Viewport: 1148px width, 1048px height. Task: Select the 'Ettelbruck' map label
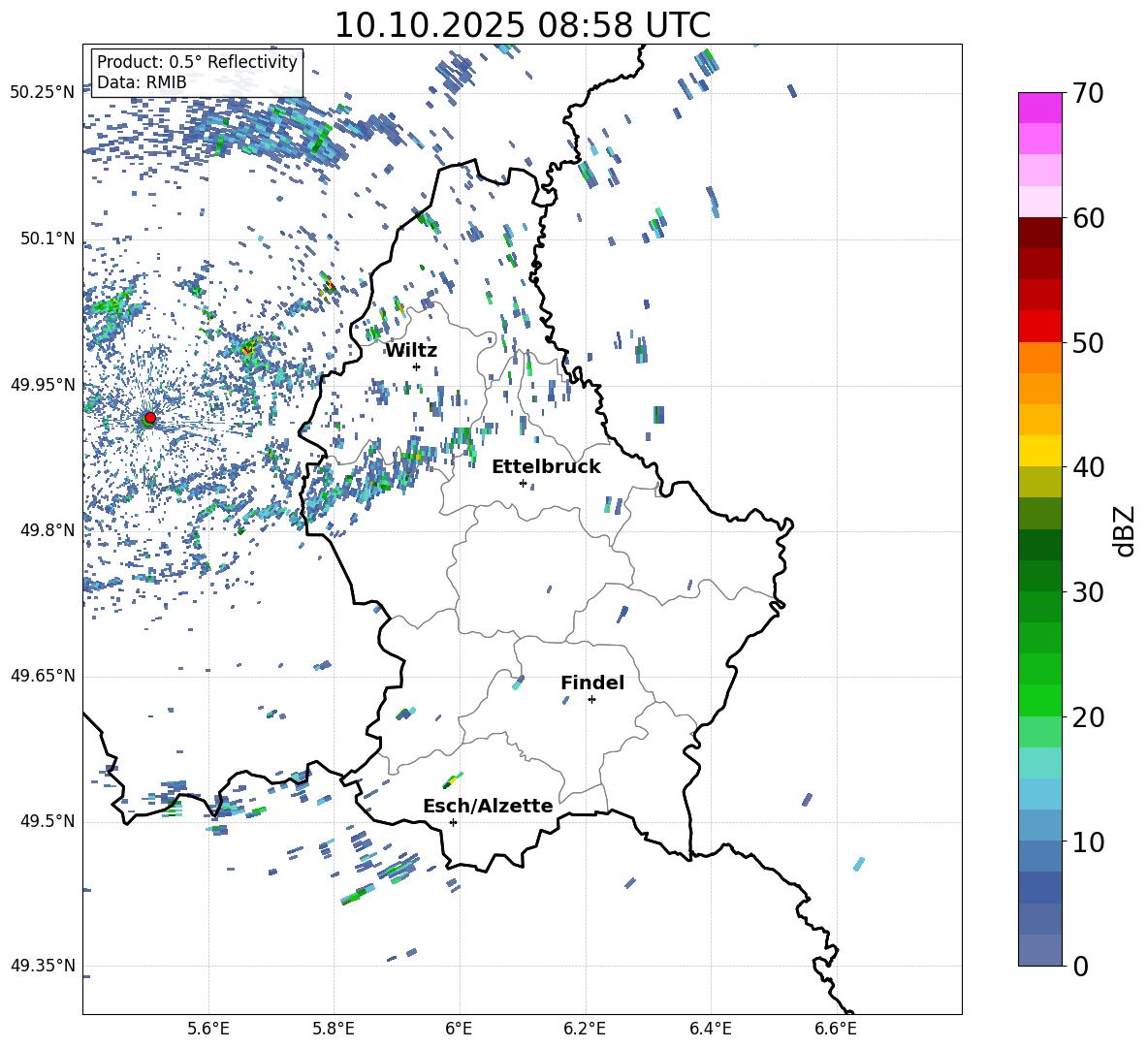click(546, 467)
